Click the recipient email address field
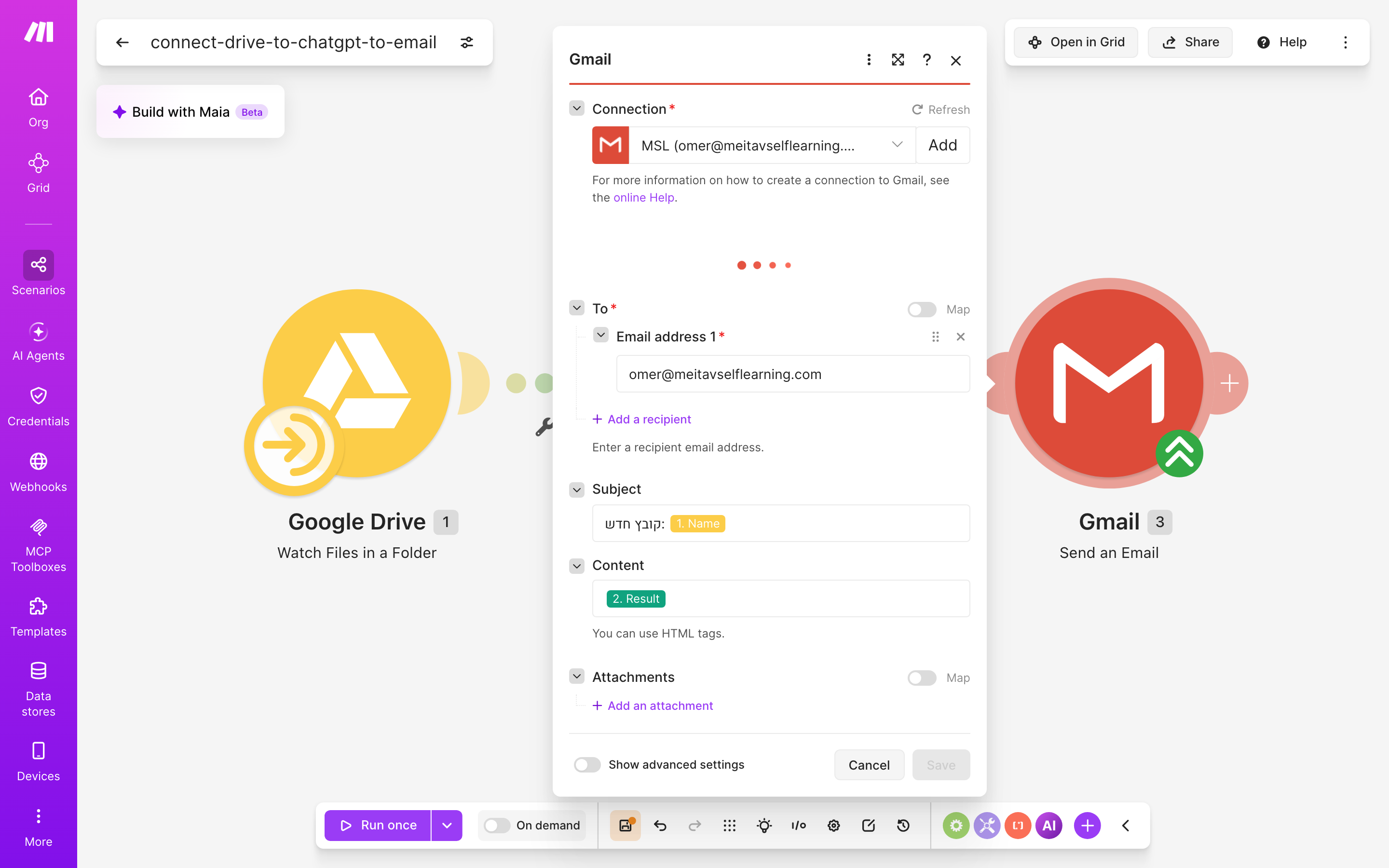Viewport: 1389px width, 868px height. pos(793,374)
